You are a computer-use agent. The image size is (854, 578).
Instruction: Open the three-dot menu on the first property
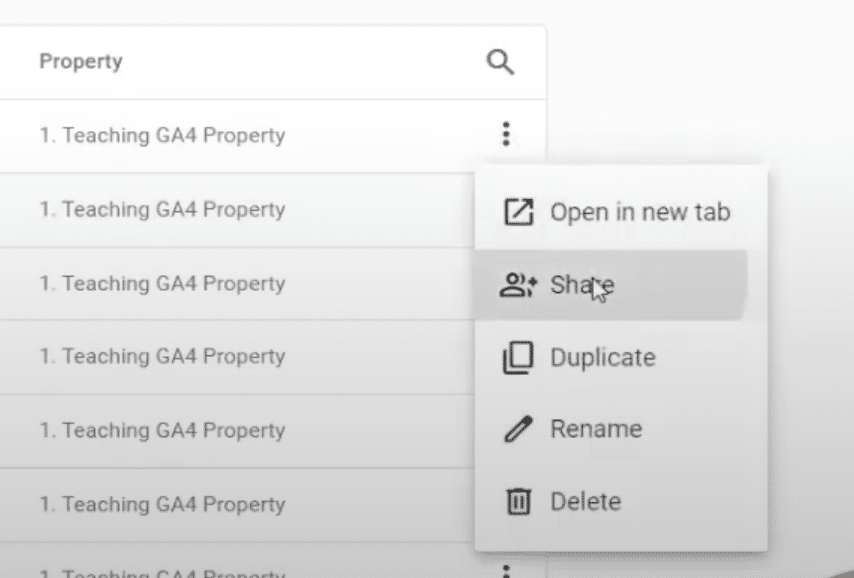507,133
